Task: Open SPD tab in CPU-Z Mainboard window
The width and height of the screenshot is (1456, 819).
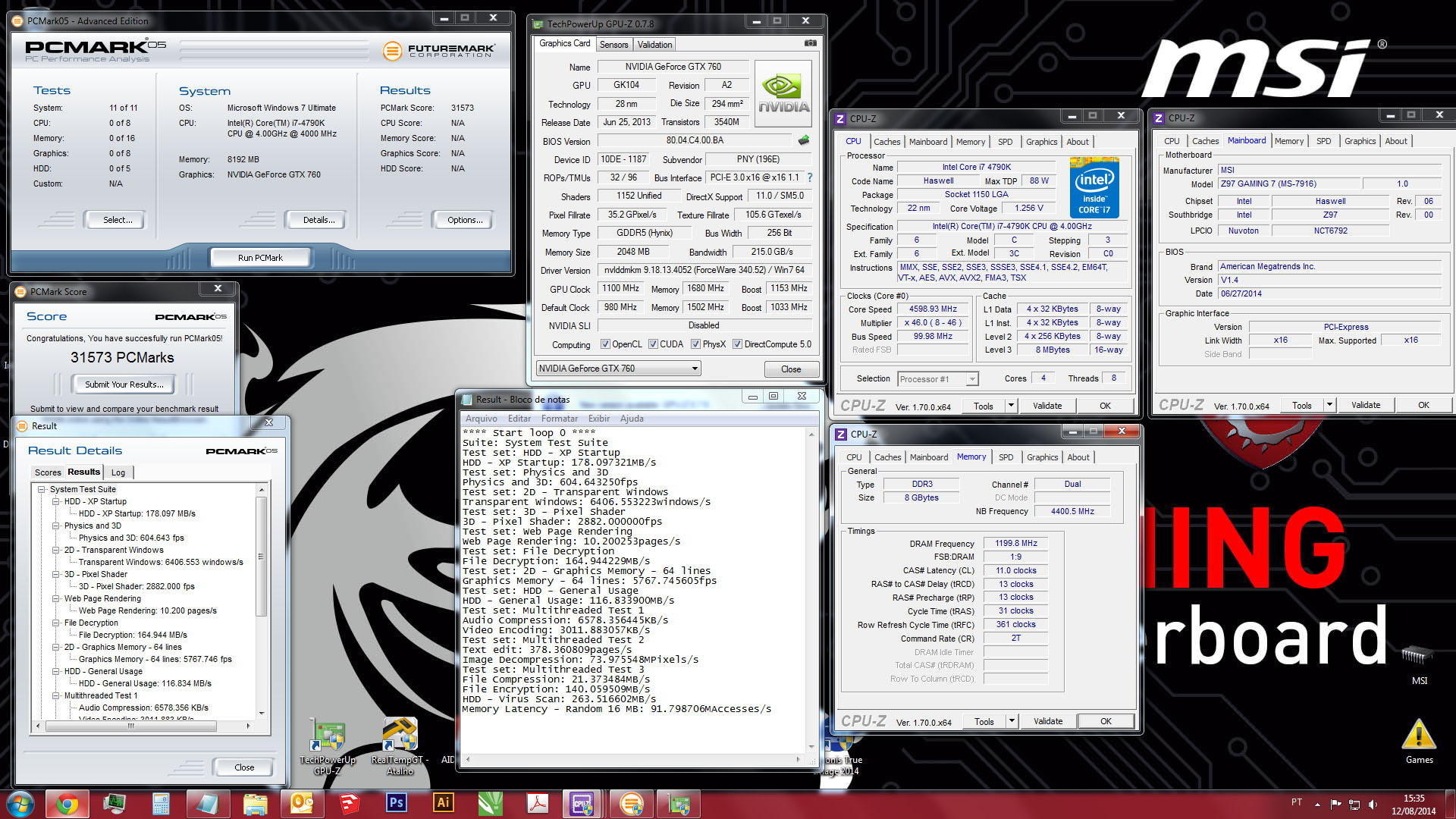Action: click(1323, 141)
